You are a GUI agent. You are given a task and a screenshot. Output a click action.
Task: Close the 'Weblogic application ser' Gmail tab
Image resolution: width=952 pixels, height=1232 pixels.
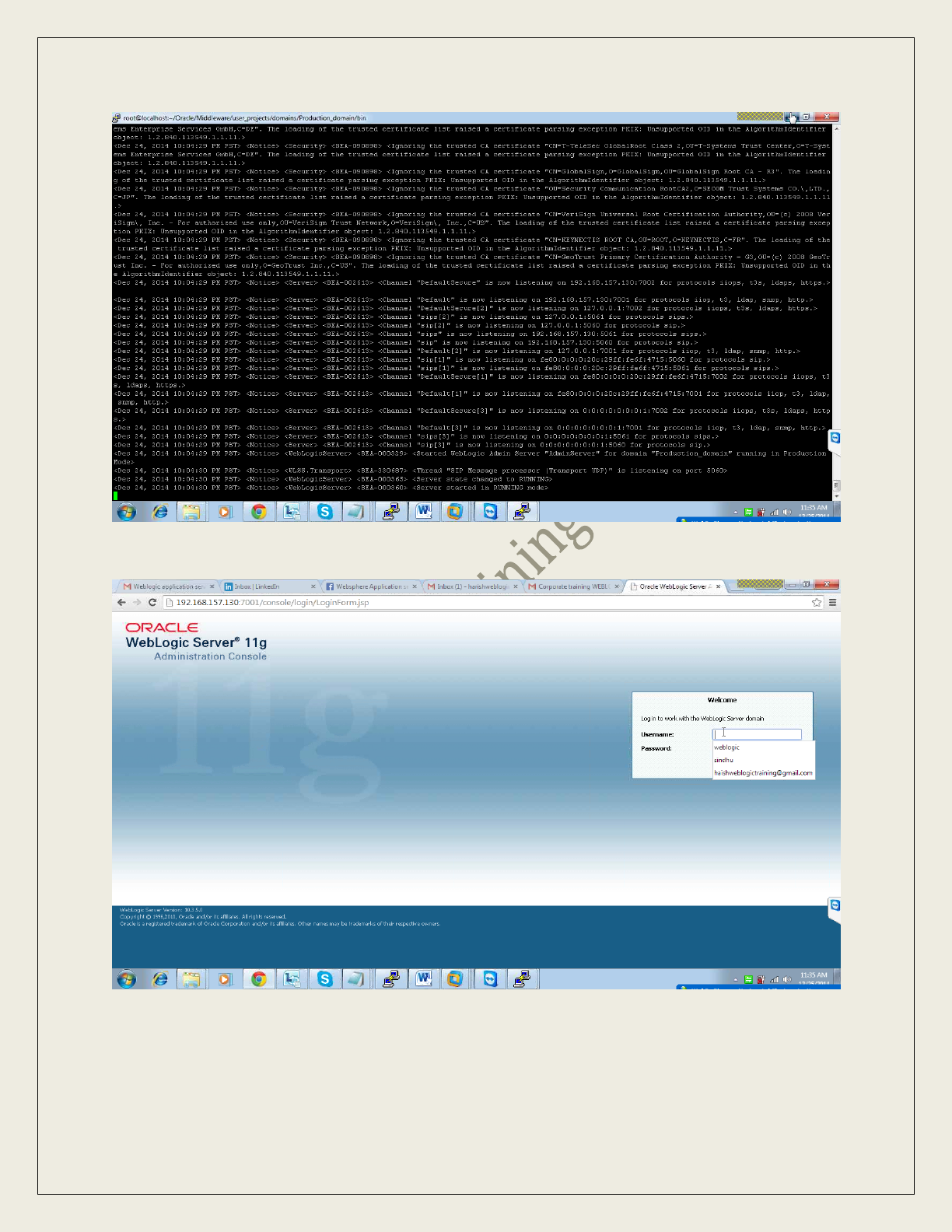[x=212, y=586]
